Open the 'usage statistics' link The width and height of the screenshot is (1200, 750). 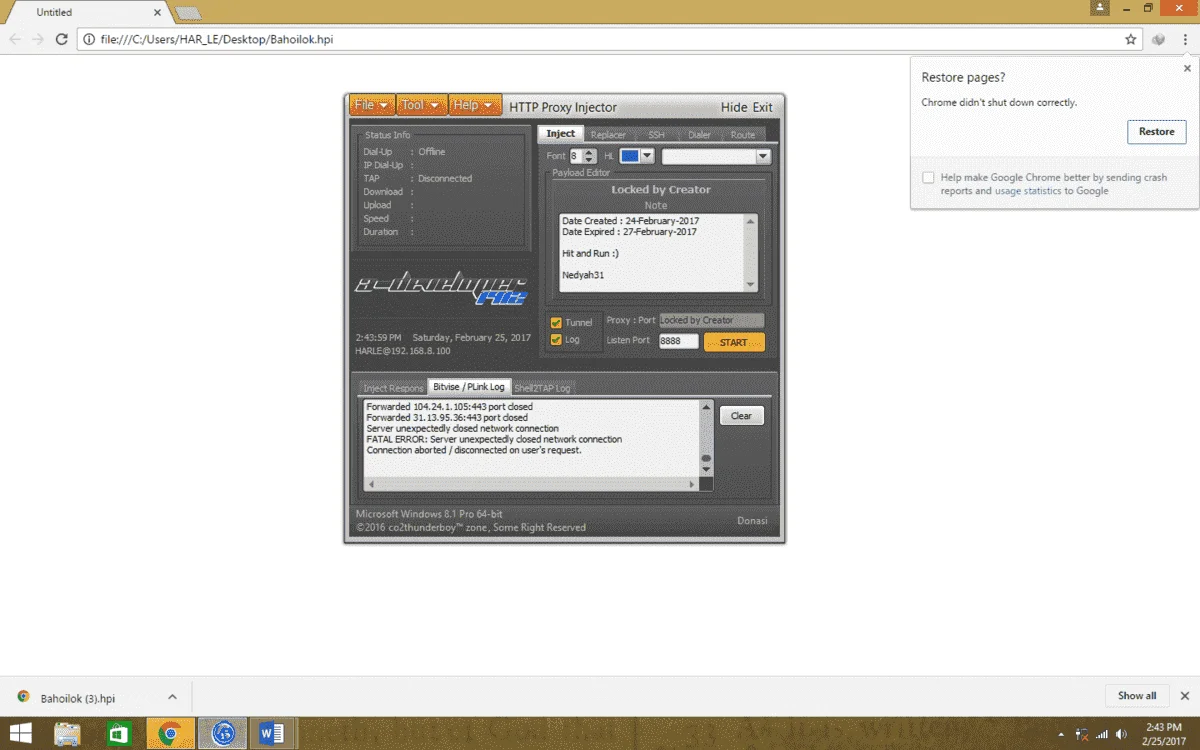(1027, 190)
